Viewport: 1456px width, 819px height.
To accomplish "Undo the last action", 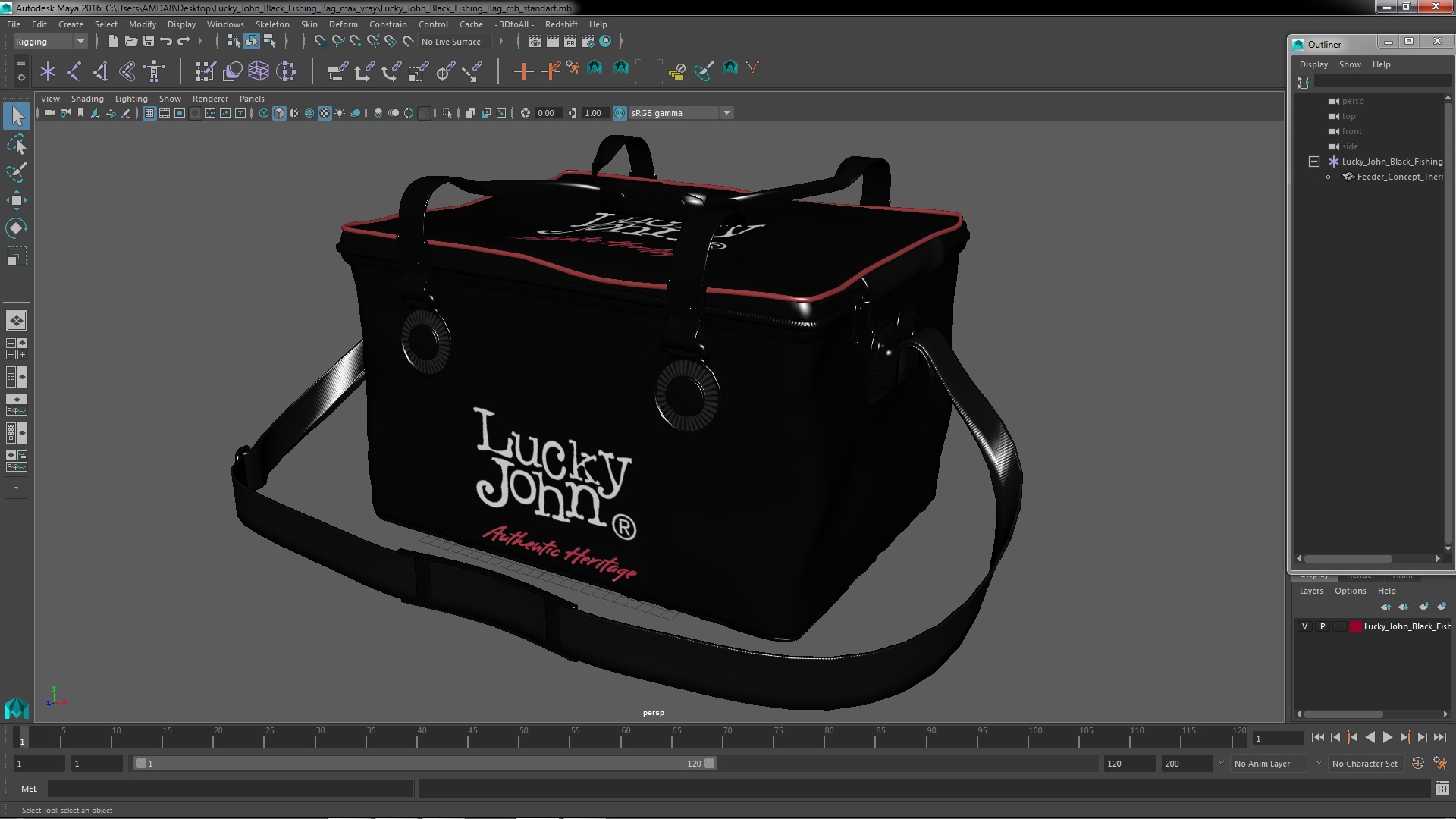I will (166, 42).
